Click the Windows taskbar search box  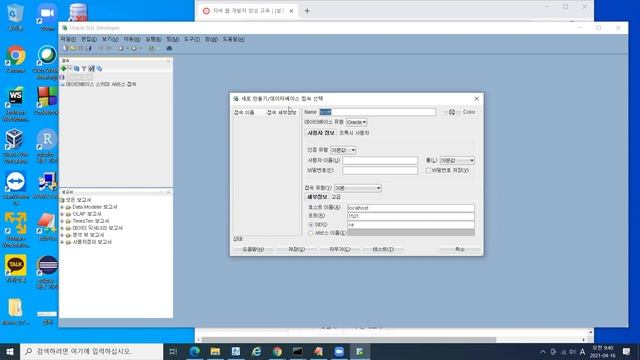tap(91, 351)
